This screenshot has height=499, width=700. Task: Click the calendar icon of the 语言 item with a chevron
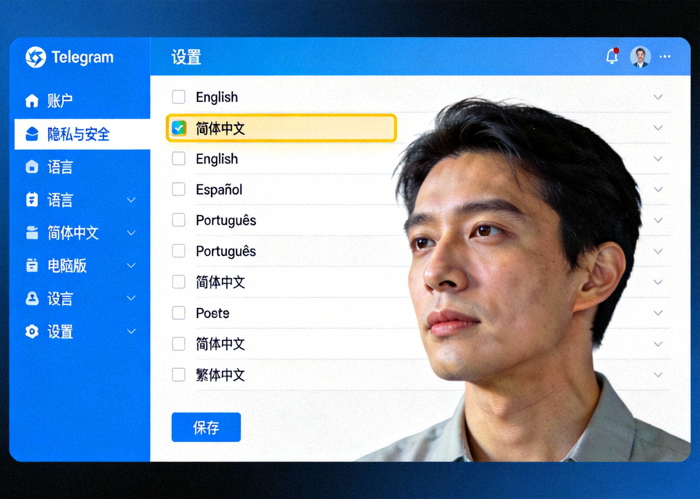32,200
